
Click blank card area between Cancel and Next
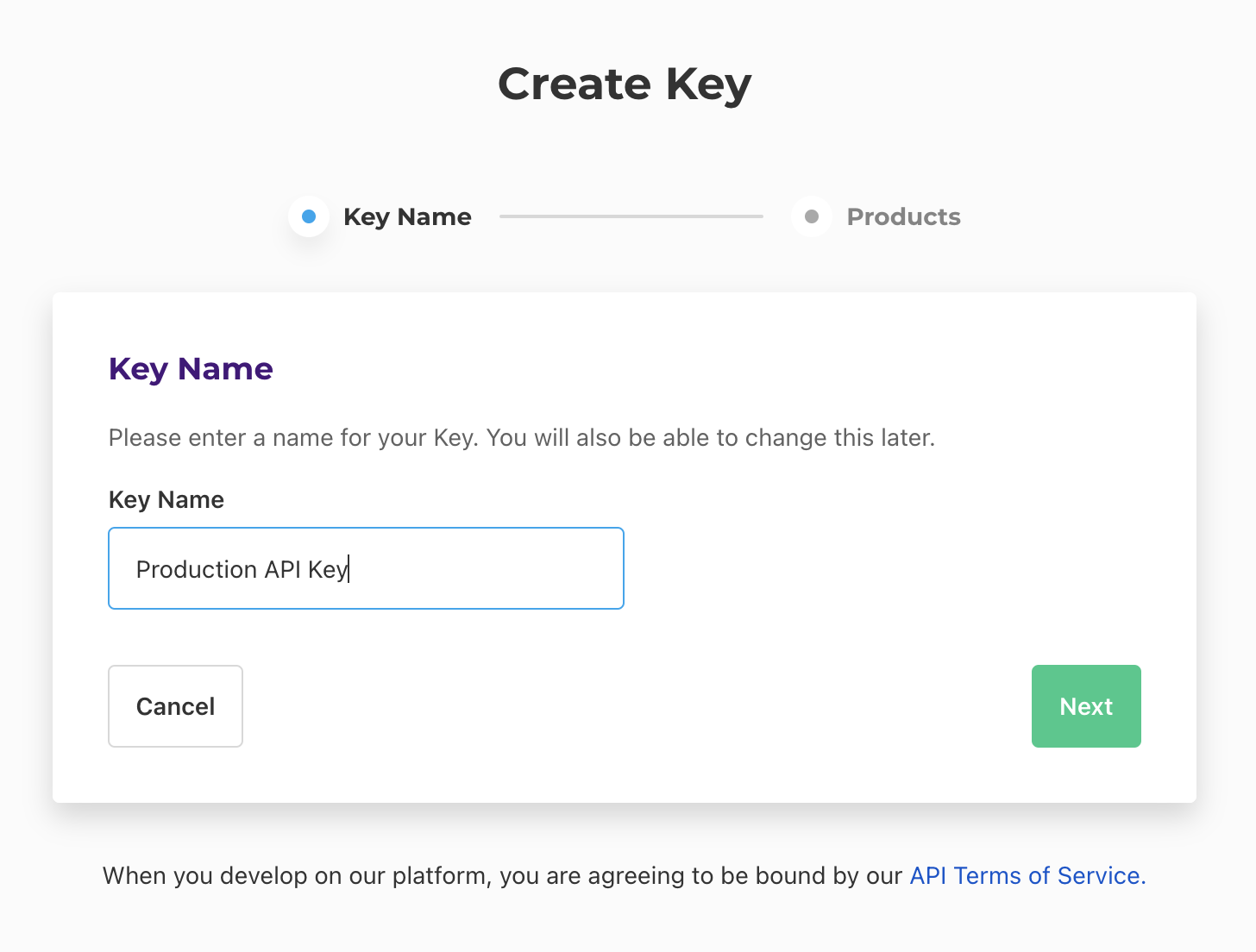click(637, 706)
